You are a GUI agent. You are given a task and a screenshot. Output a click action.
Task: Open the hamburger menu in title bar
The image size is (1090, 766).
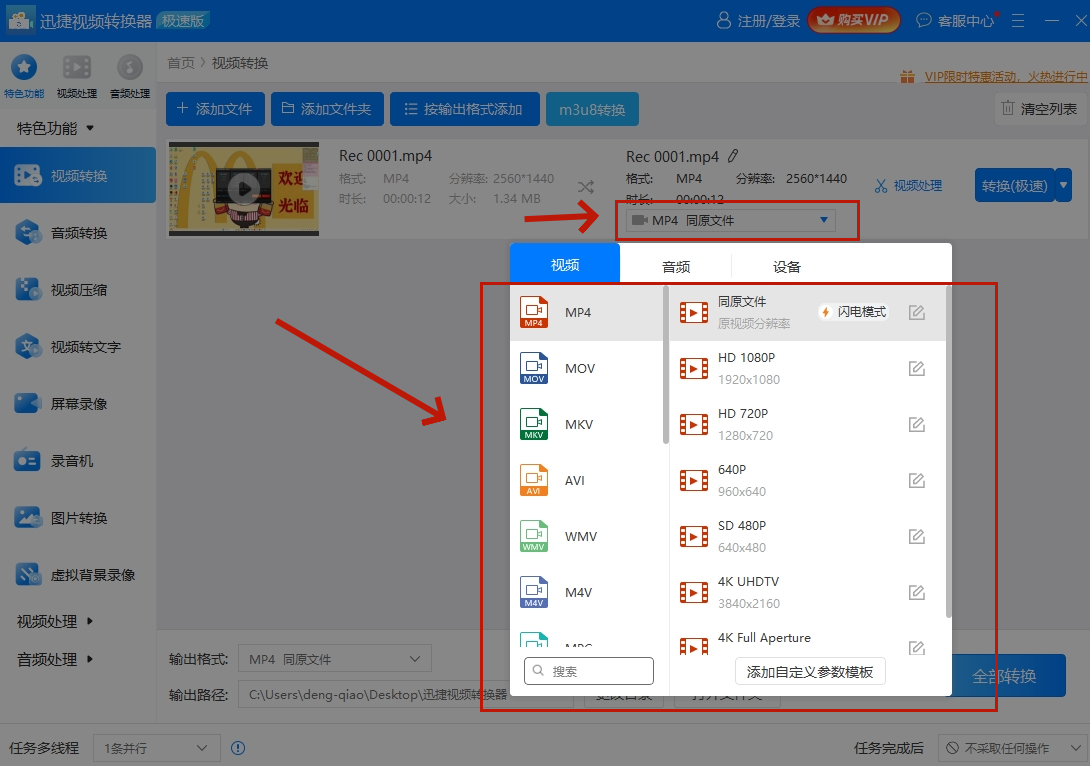click(1018, 21)
